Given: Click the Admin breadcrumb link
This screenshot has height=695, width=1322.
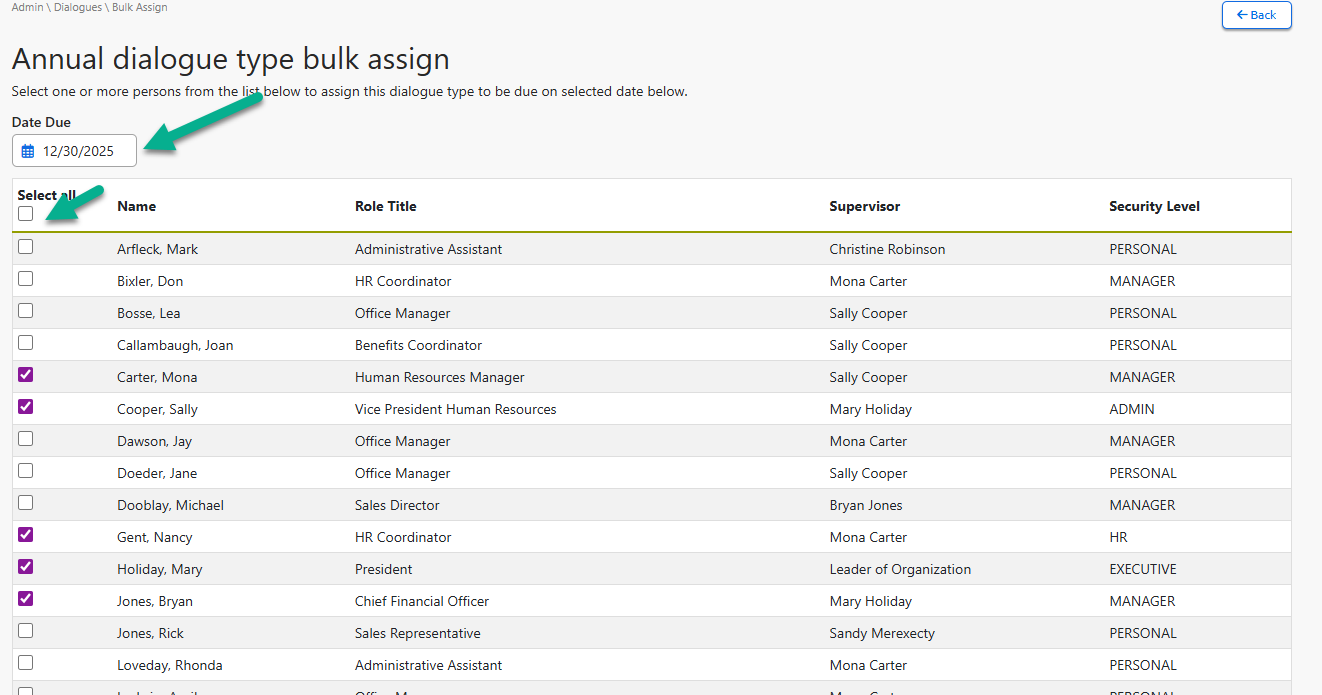Looking at the screenshot, I should pyautogui.click(x=27, y=7).
